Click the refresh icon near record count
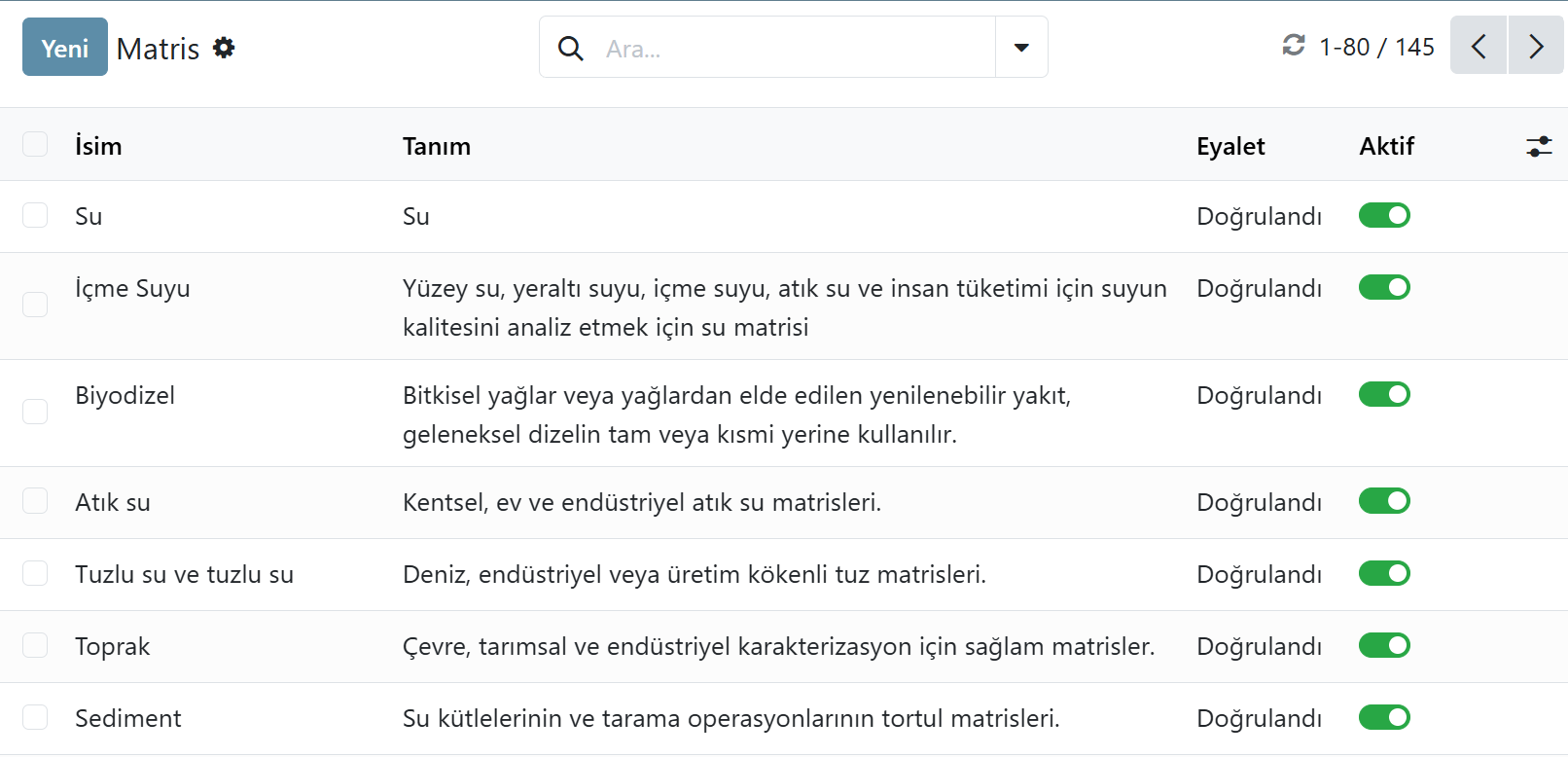 (x=1293, y=46)
